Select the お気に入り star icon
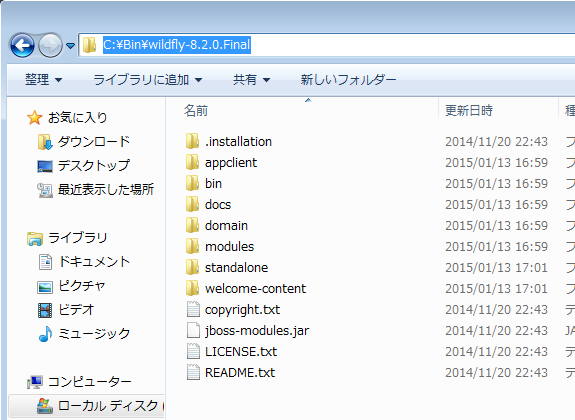This screenshot has height=420, width=575. coord(34,118)
